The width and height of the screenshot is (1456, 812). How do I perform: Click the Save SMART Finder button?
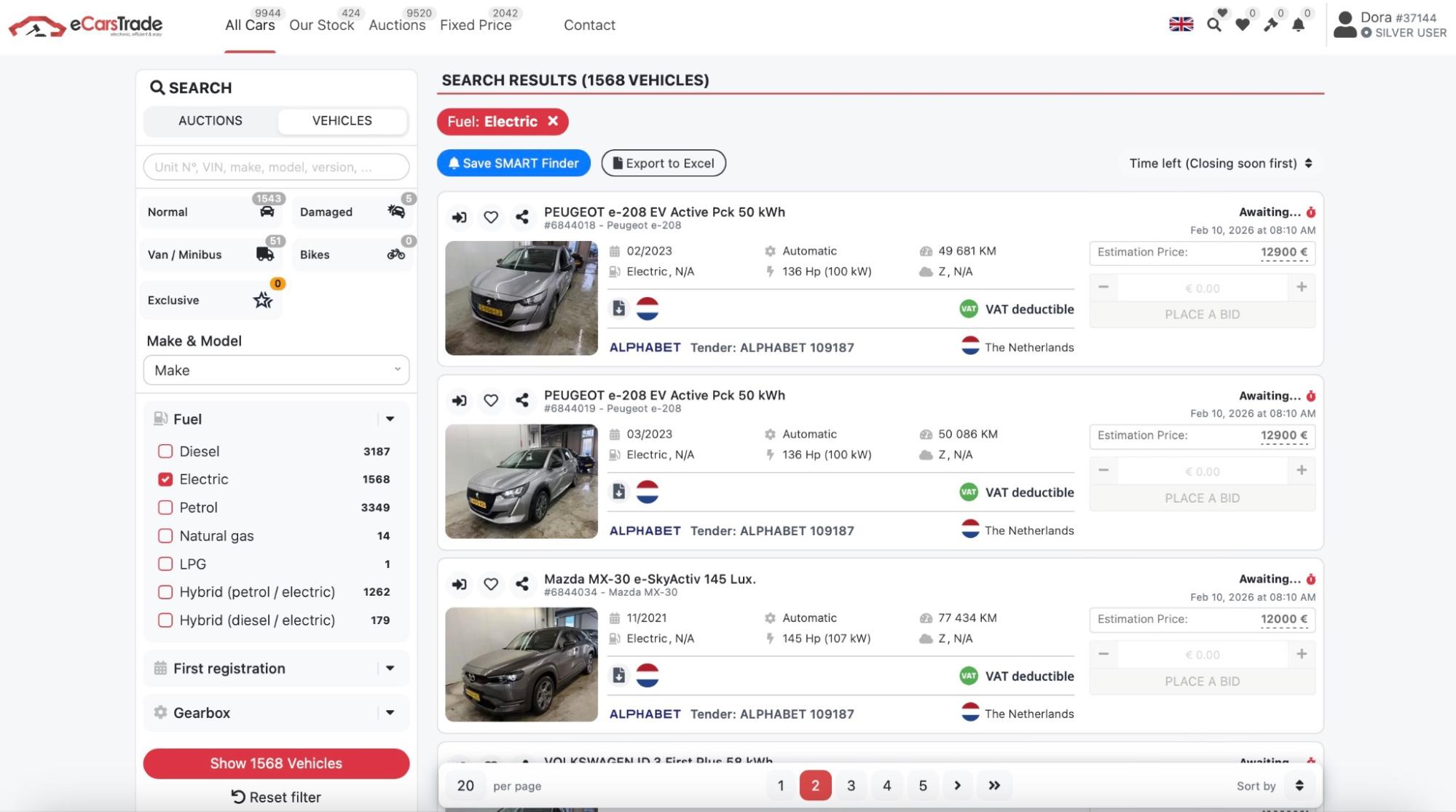point(513,163)
